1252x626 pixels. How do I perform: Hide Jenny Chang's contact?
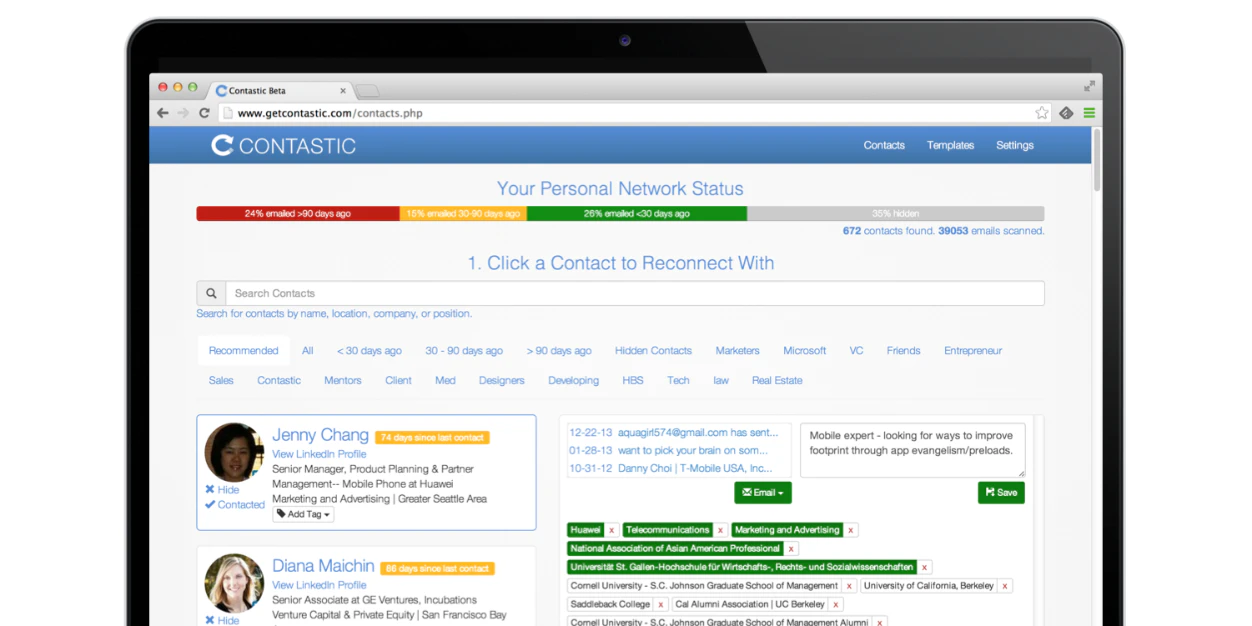click(222, 490)
